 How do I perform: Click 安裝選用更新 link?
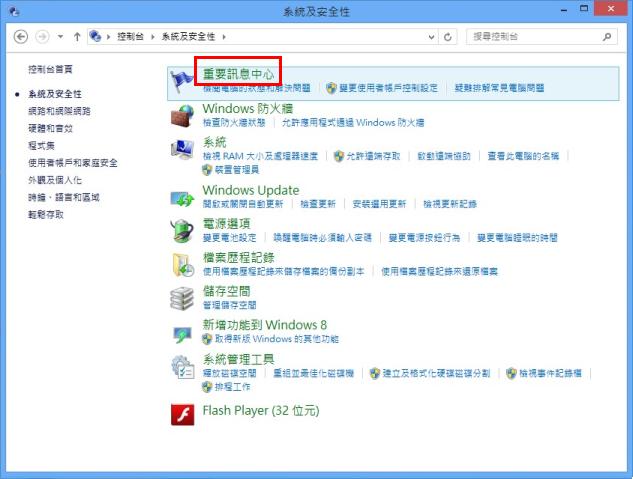[379, 204]
